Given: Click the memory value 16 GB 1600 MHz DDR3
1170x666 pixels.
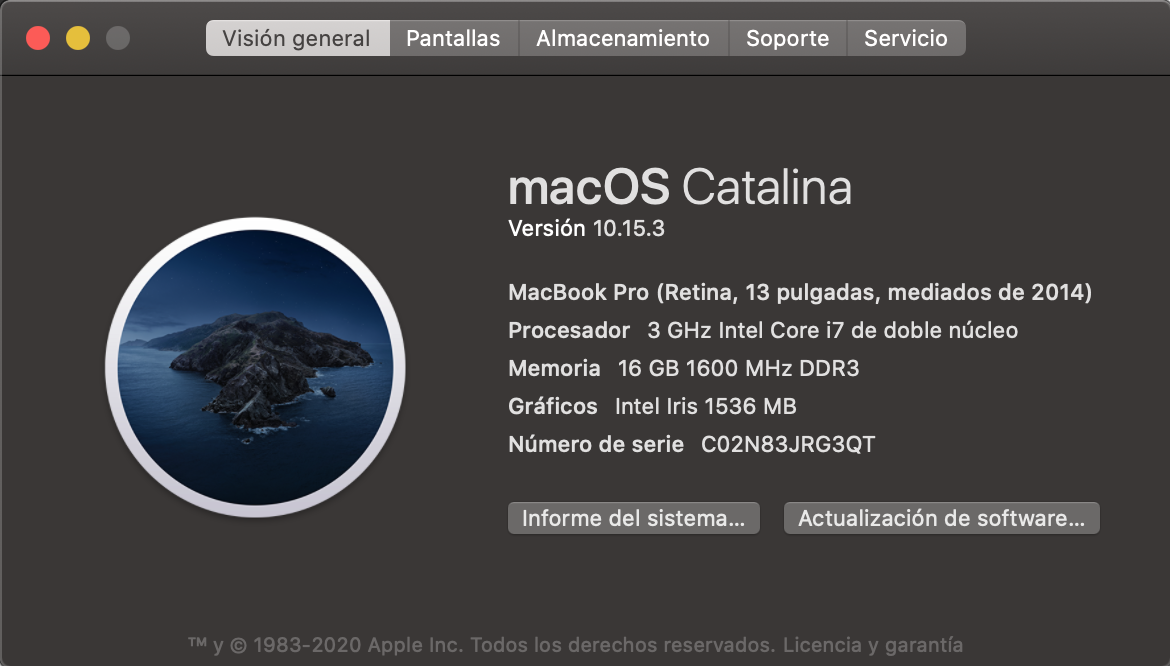Looking at the screenshot, I should point(739,368).
